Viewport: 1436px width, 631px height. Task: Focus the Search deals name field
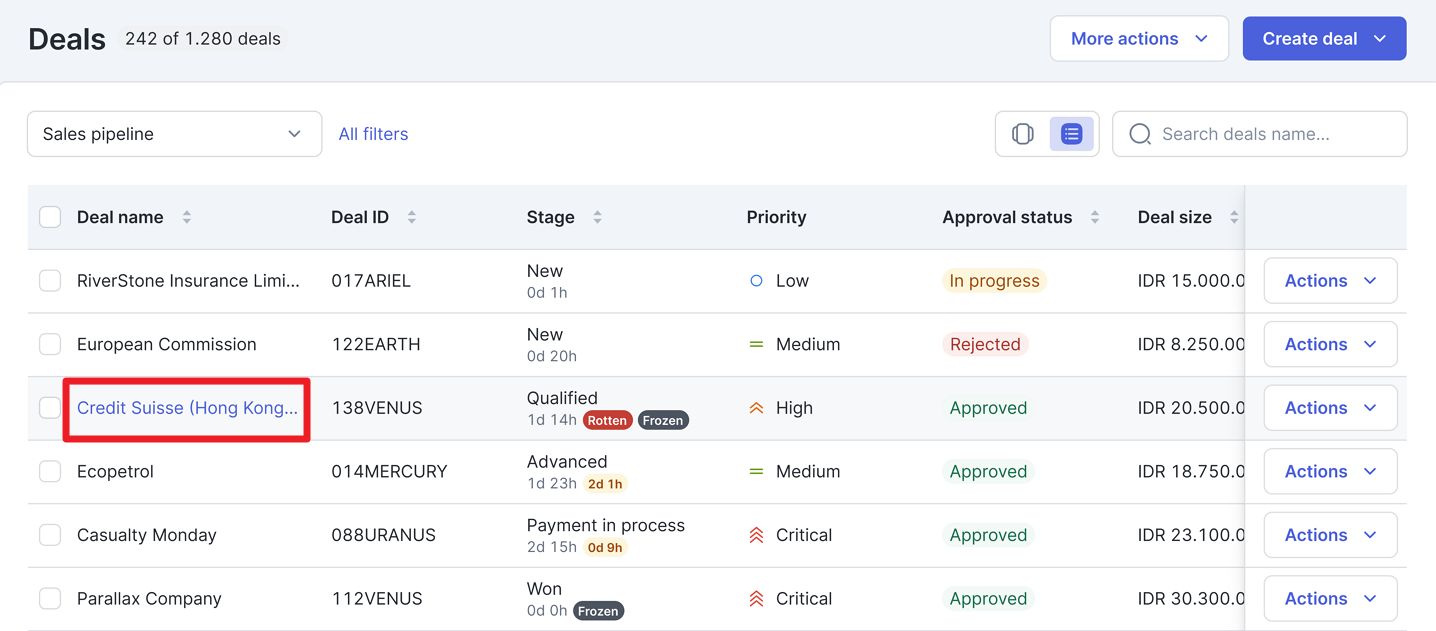(1260, 134)
